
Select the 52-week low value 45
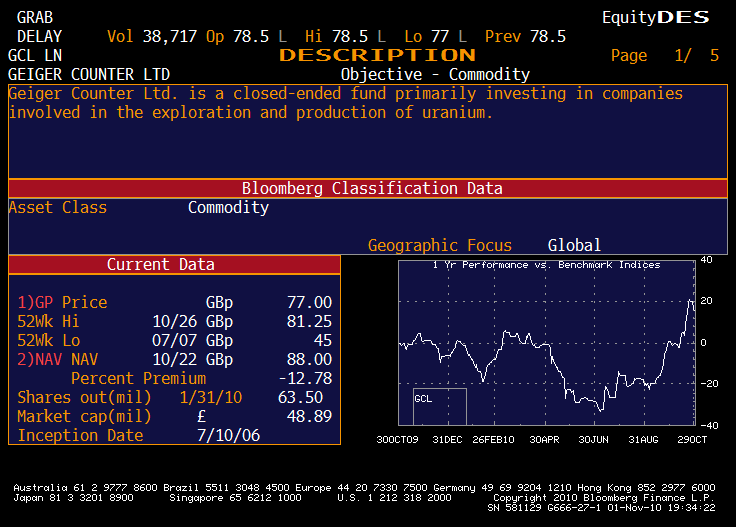pyautogui.click(x=323, y=341)
